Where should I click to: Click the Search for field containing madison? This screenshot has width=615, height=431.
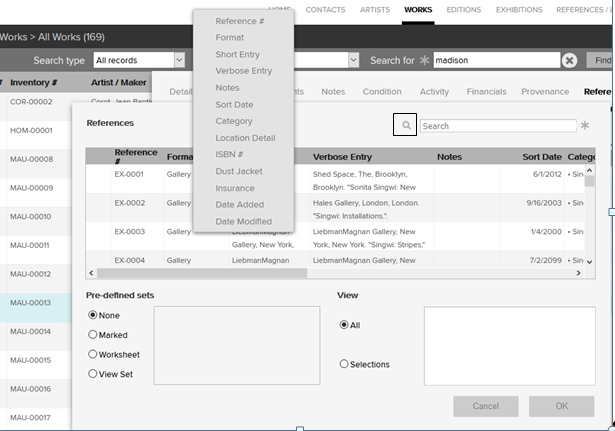[x=497, y=60]
